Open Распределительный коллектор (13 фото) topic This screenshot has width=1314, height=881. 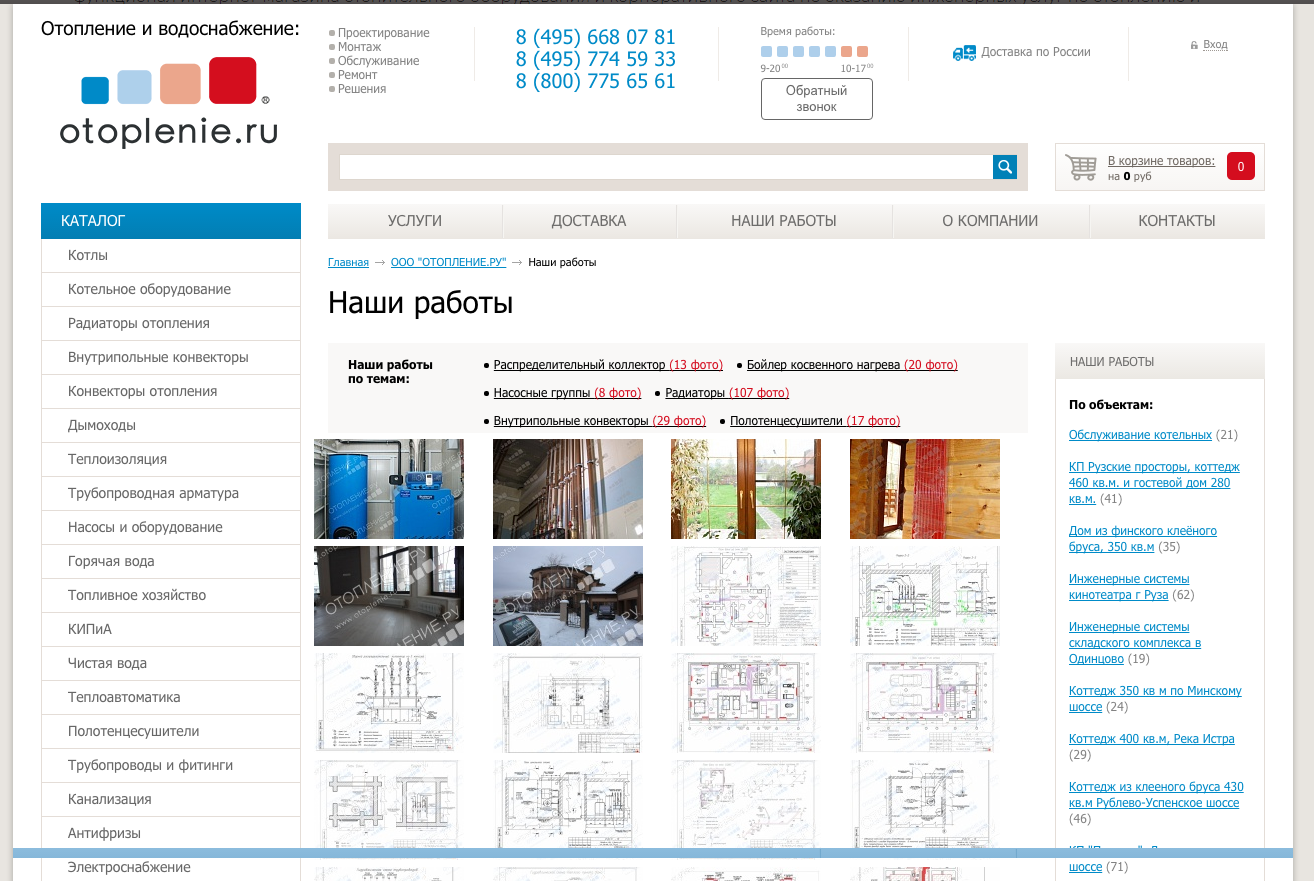(608, 366)
